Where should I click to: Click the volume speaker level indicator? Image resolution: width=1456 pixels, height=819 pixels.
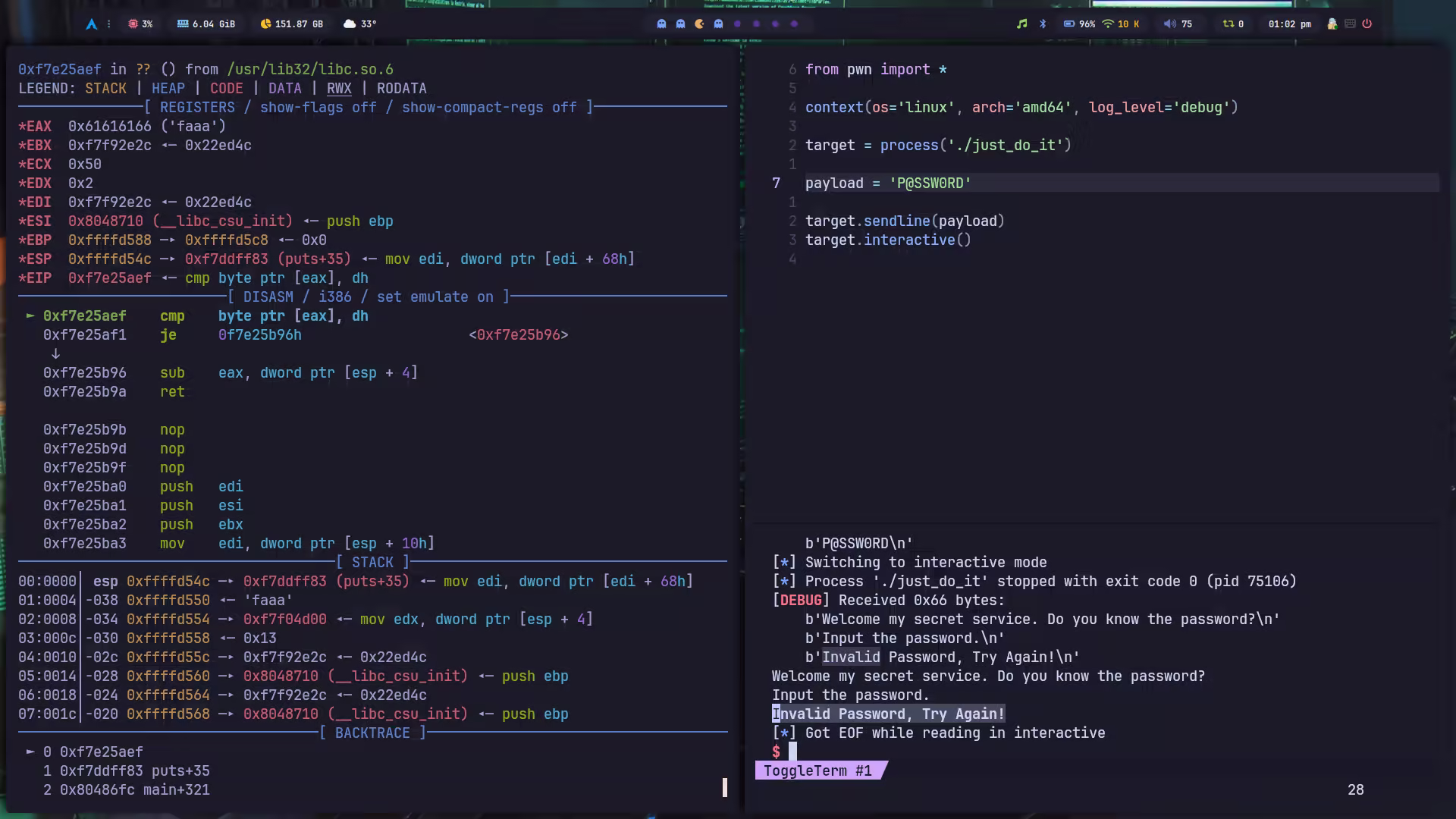coord(1170,24)
